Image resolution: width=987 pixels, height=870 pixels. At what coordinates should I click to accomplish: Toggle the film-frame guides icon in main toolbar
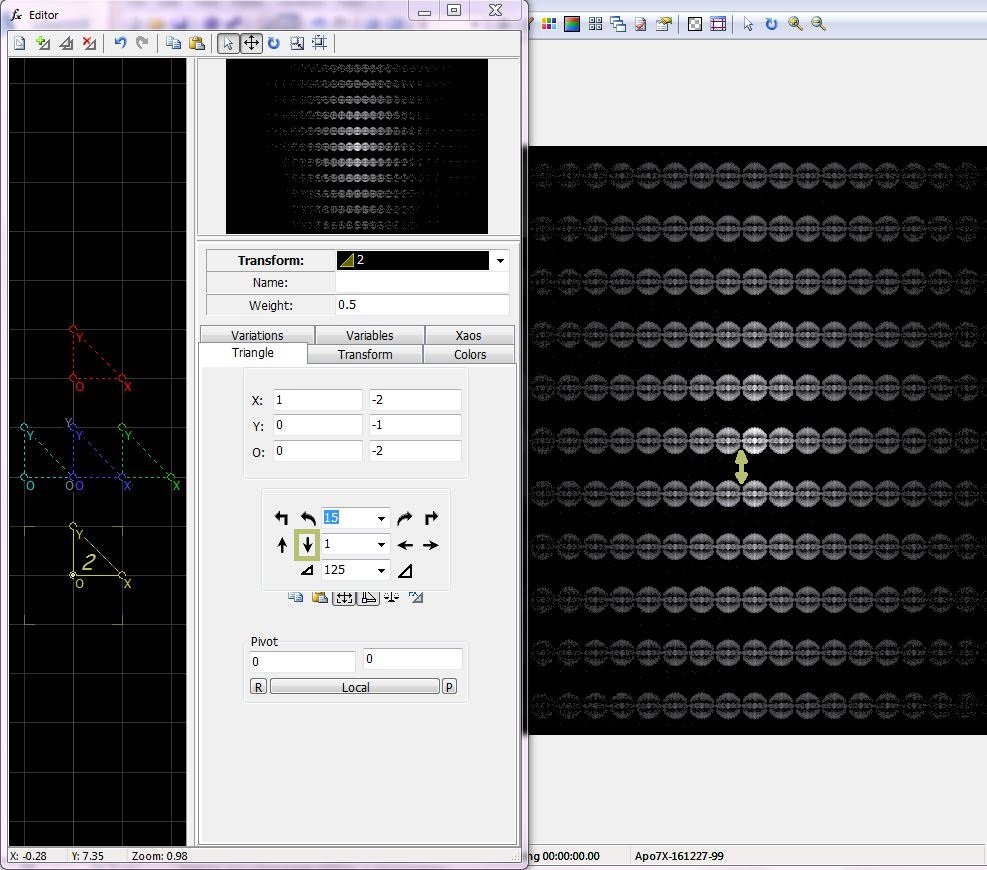[718, 24]
